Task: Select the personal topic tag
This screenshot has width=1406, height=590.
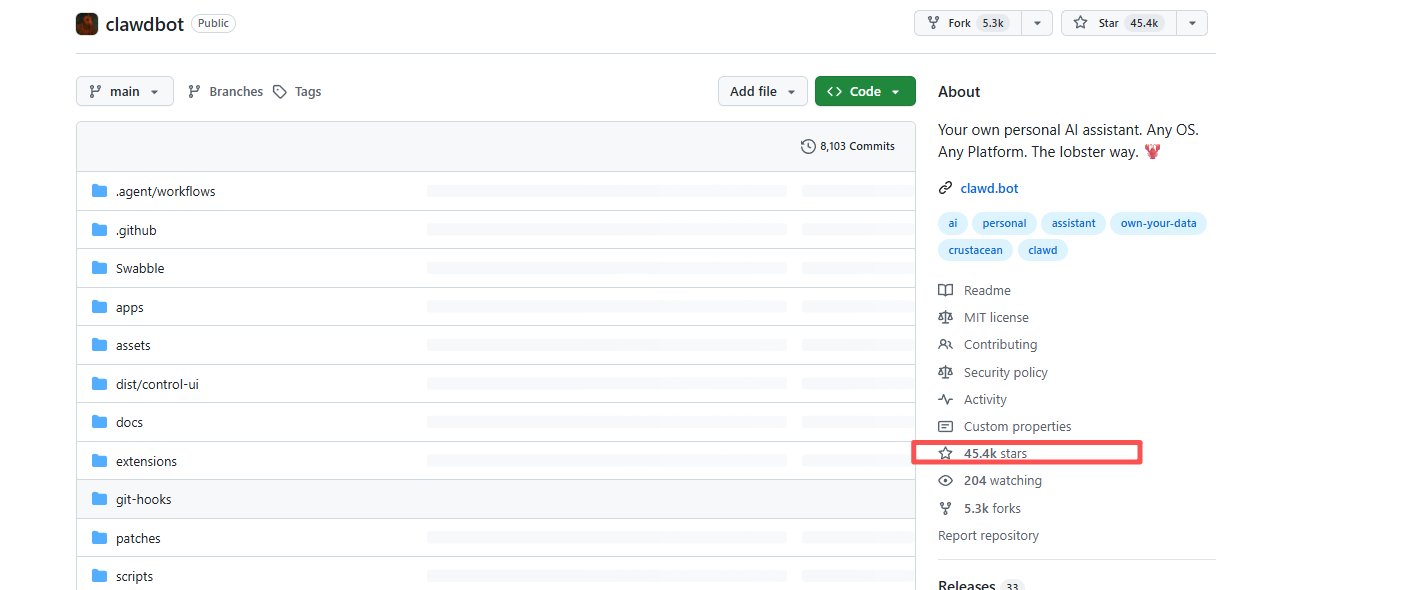Action: pyautogui.click(x=1004, y=223)
